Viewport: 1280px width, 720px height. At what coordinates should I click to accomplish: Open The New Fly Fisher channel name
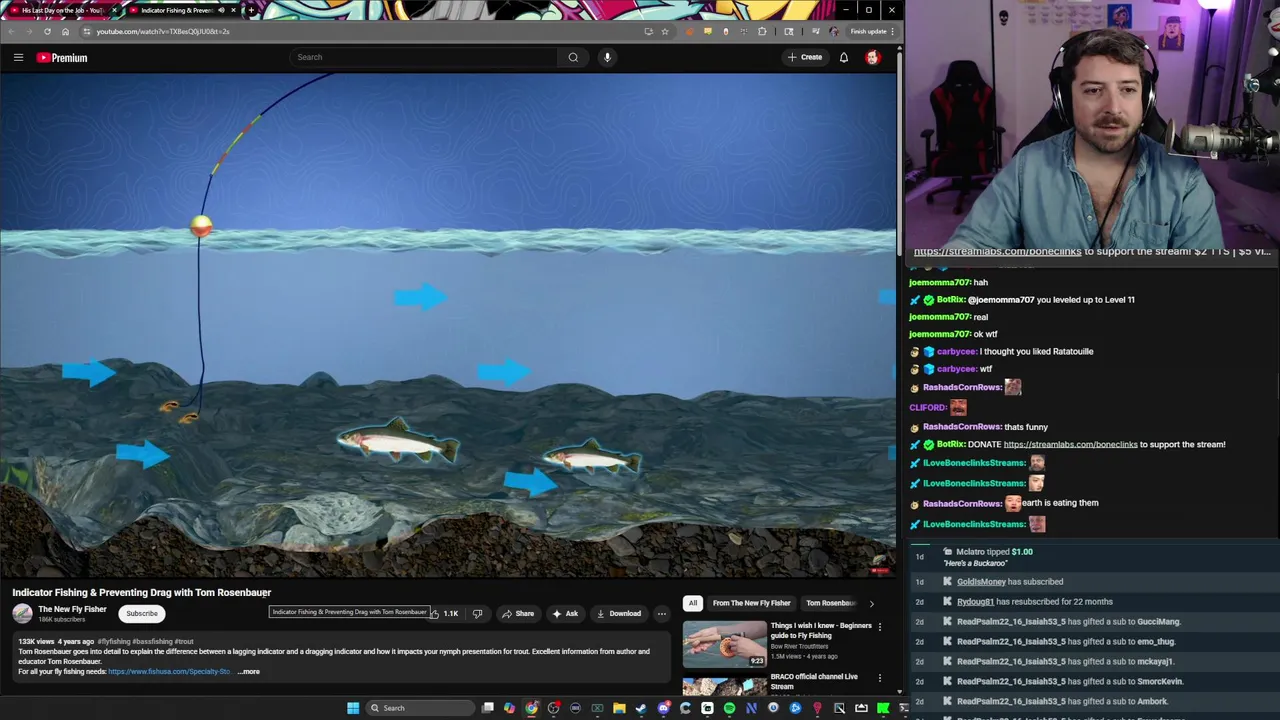[72, 609]
